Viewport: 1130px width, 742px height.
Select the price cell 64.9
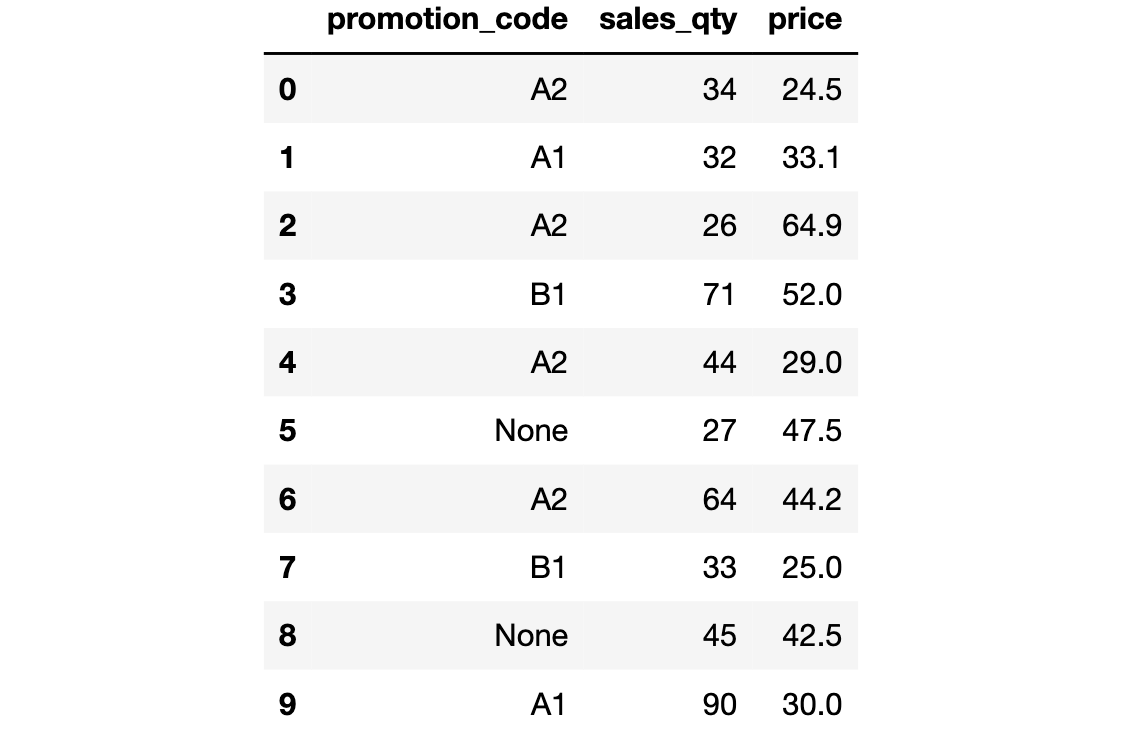[x=811, y=226]
